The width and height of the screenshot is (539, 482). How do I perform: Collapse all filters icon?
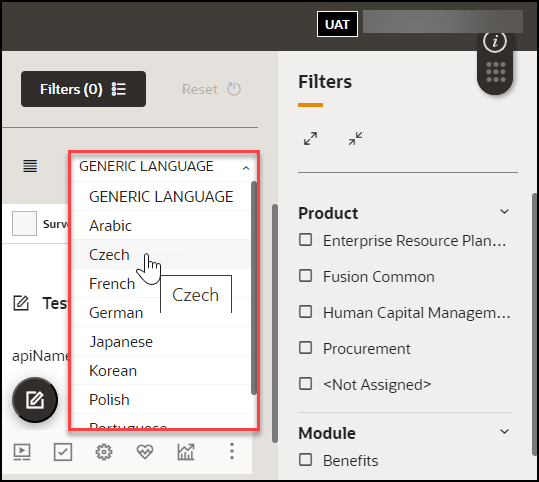tap(355, 139)
